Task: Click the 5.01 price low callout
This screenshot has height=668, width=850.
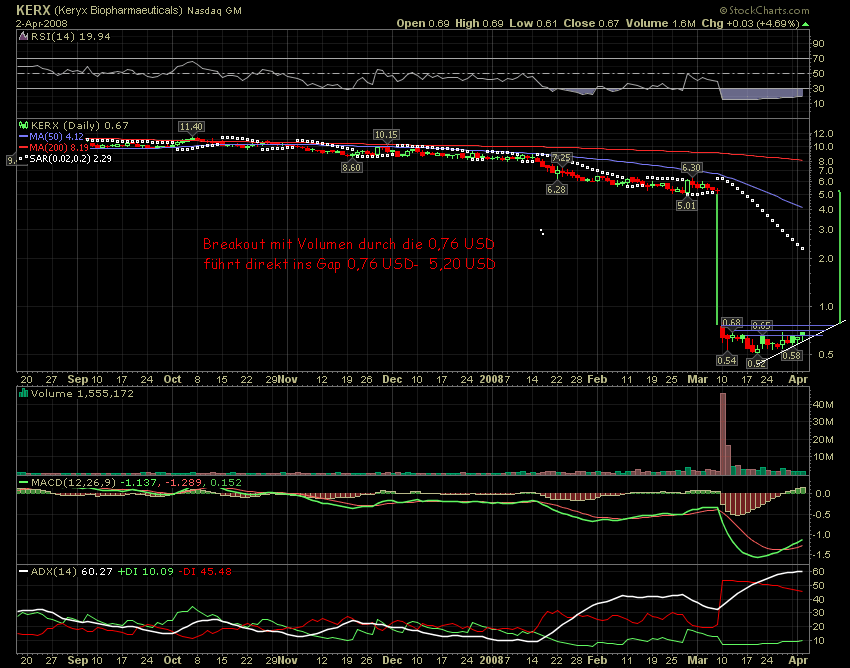Action: pos(687,205)
